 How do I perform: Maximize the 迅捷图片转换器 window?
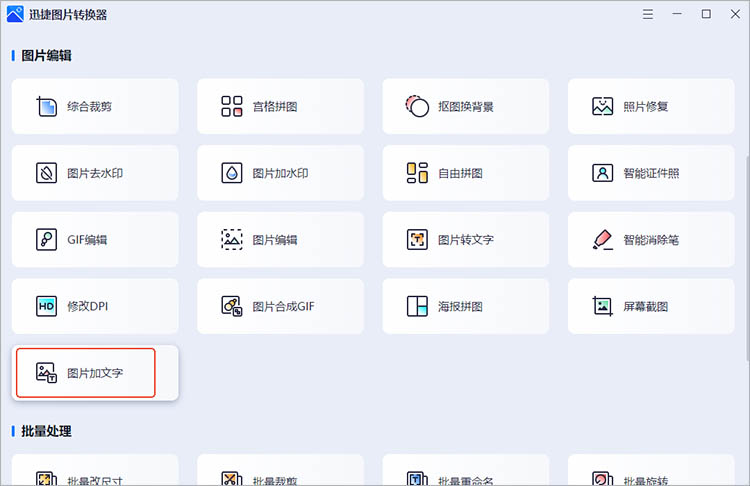coord(706,14)
